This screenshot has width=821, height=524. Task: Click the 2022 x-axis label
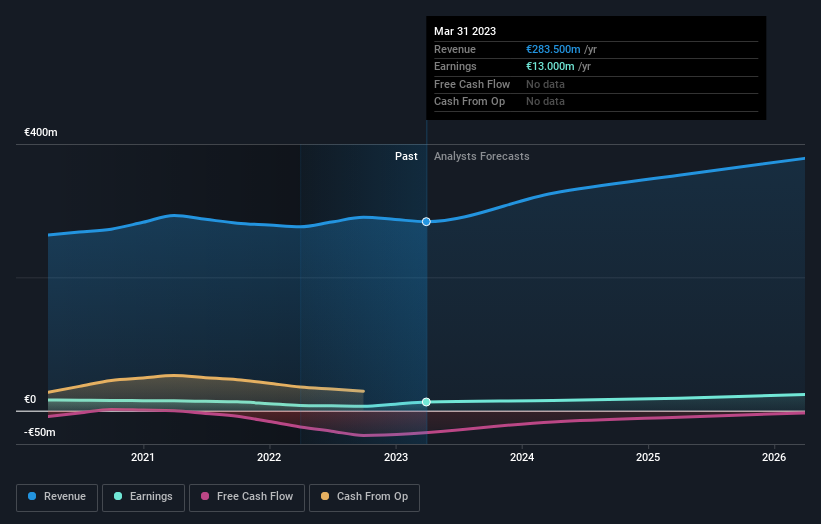[269, 457]
